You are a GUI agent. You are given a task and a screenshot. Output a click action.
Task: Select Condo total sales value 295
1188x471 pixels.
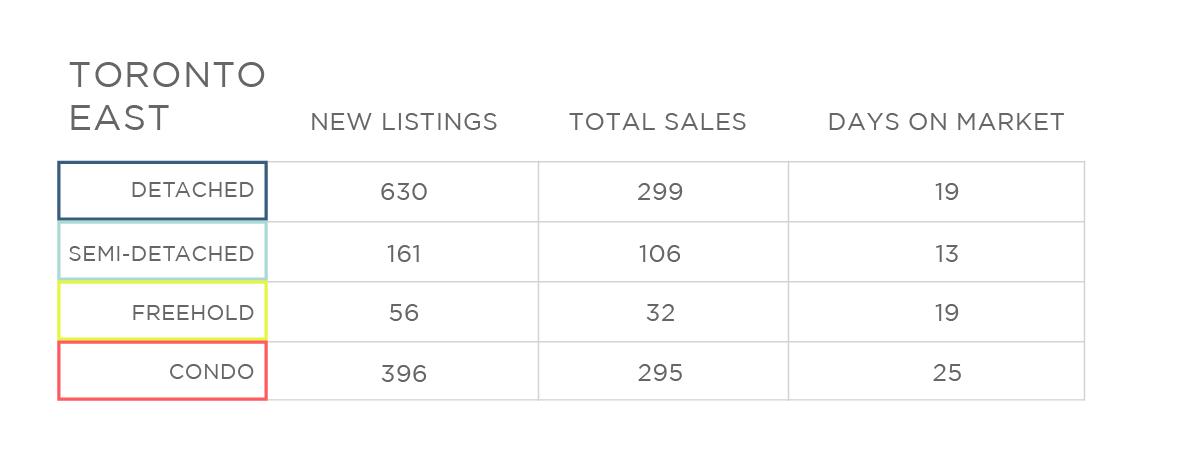(660, 372)
